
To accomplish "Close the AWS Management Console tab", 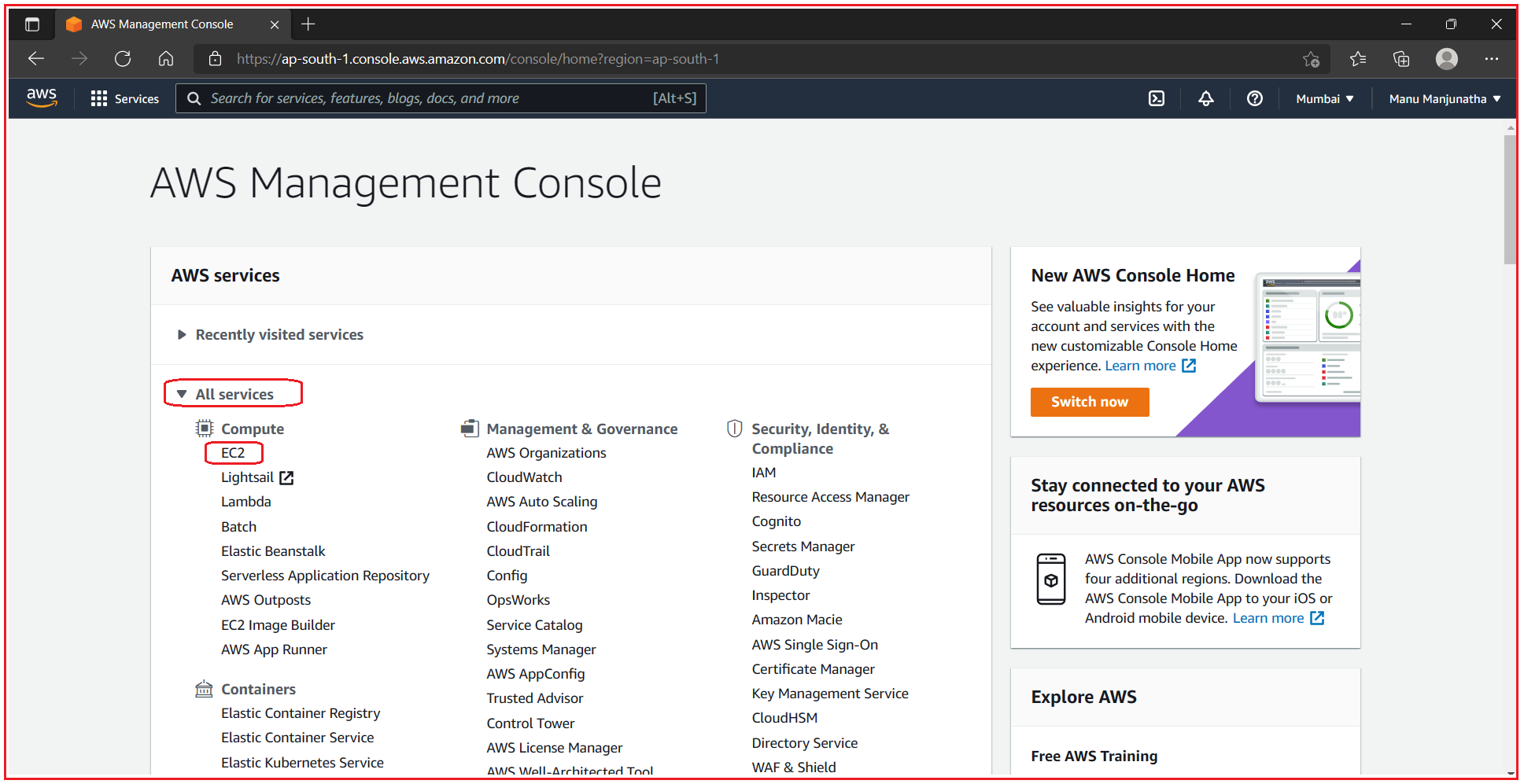I will coord(275,24).
